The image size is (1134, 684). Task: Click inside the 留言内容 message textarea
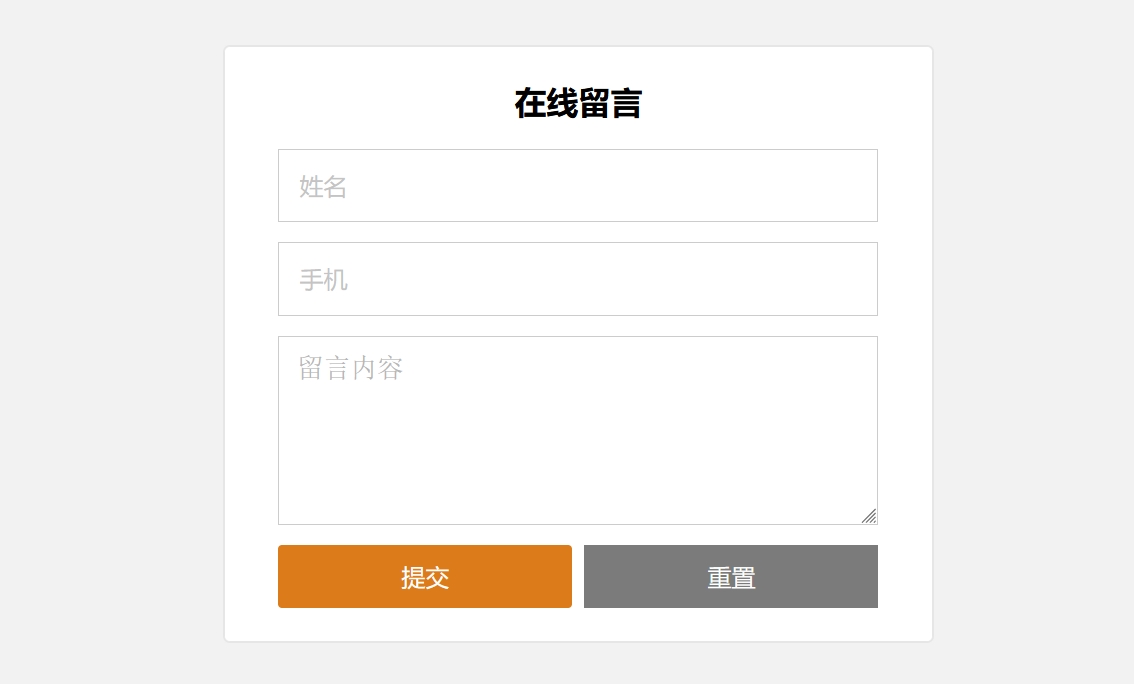(577, 430)
